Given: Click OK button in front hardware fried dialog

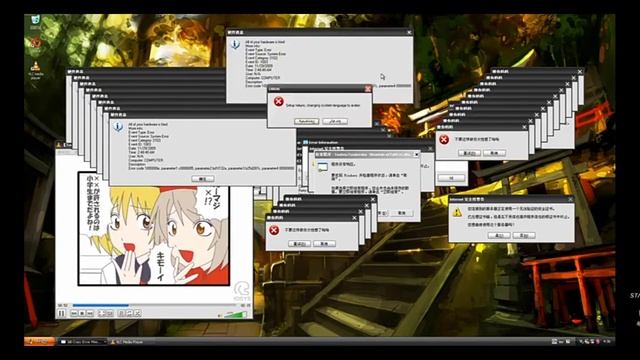Looking at the screenshot, I should click(203, 179).
